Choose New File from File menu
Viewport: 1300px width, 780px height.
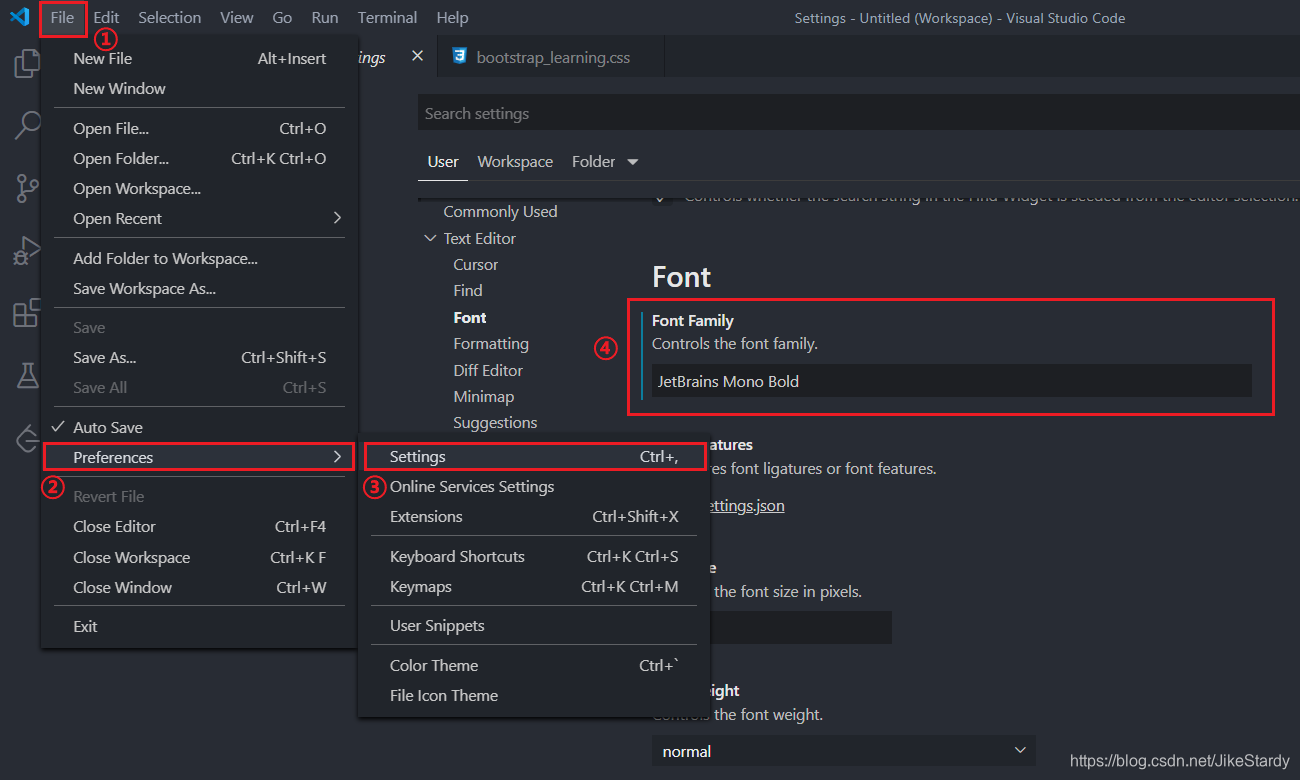point(198,58)
